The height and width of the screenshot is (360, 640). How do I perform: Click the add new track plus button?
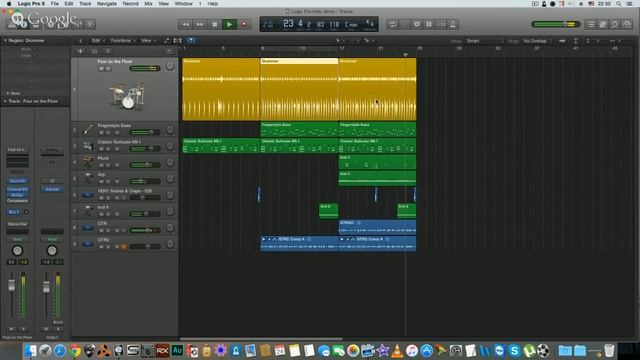coord(80,51)
